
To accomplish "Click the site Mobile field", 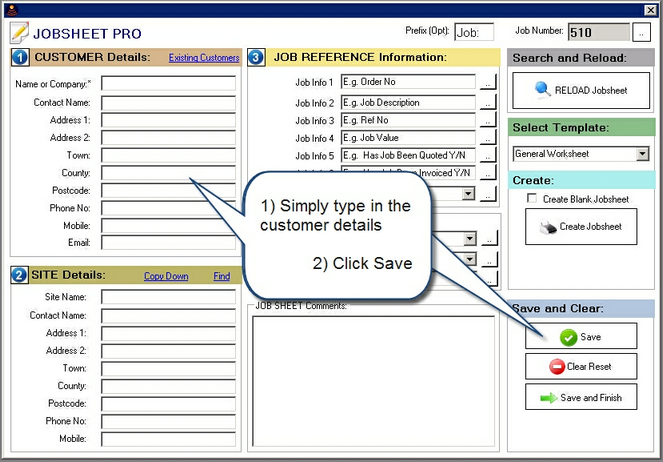I will pyautogui.click(x=168, y=439).
